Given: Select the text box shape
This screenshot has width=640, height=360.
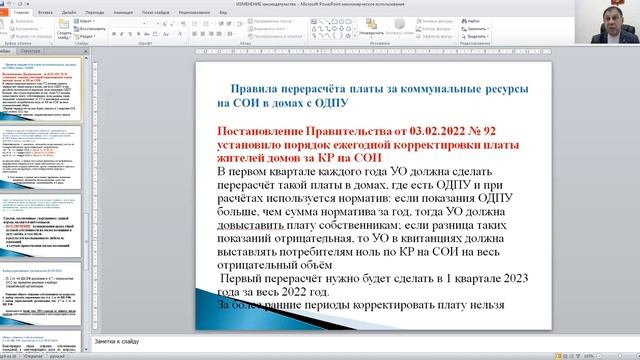Looking at the screenshot, I should click(x=313, y=21).
